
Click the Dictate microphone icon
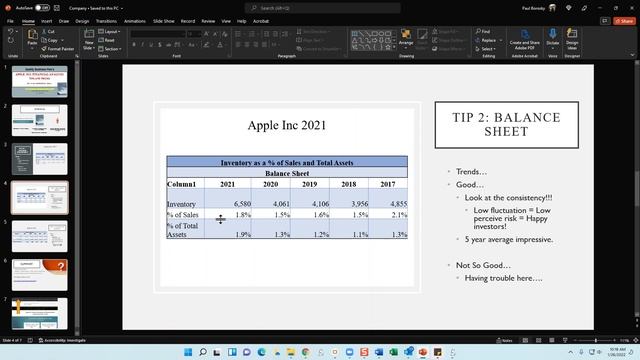coord(553,34)
